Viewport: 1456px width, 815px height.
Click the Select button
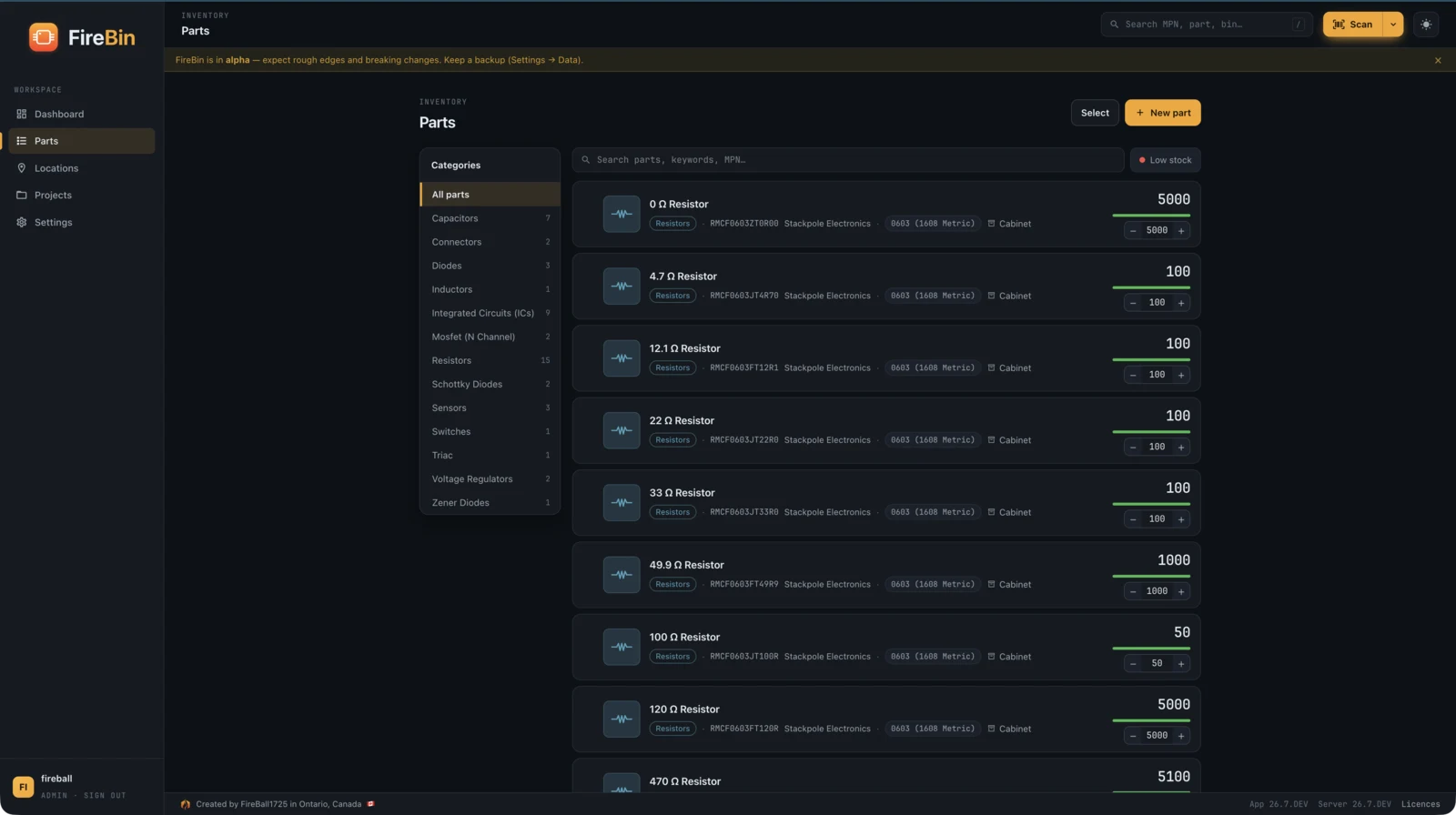pos(1095,113)
